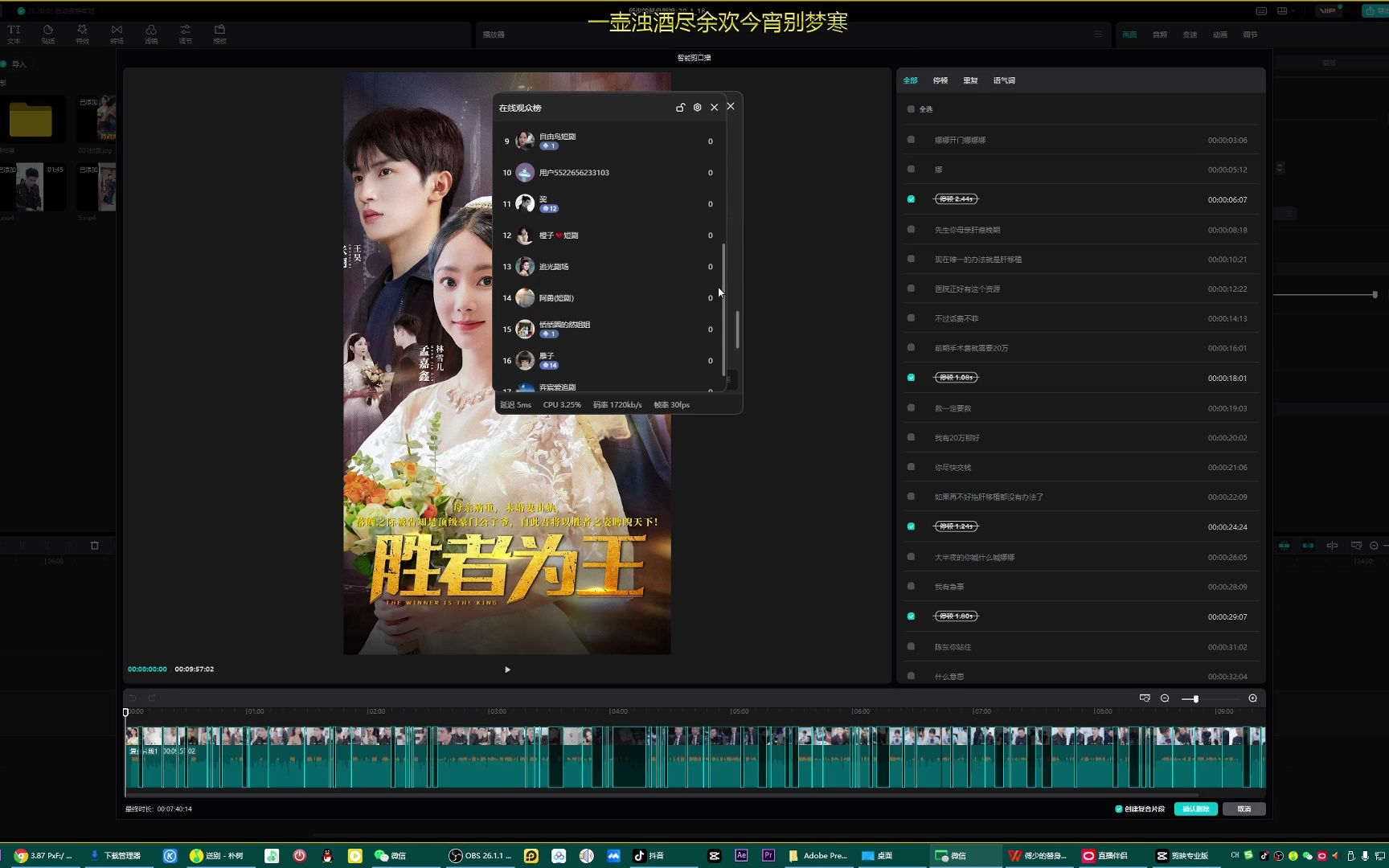Screen dimensions: 1389x868
Task: Click the 02:00 mark on timeline ruler
Action: 375,711
